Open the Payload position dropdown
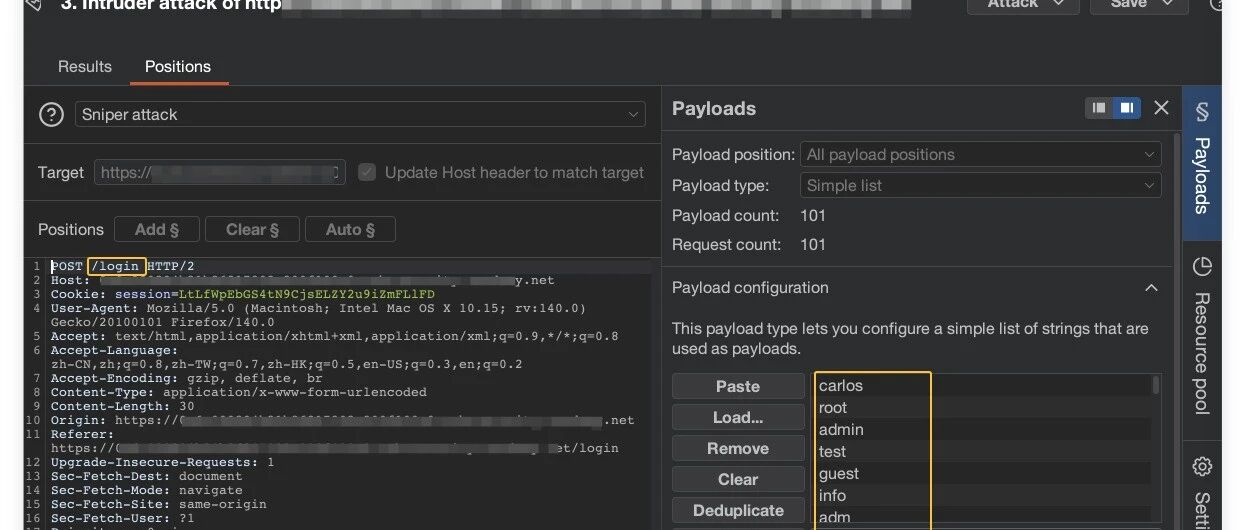Image resolution: width=1245 pixels, height=530 pixels. click(980, 154)
